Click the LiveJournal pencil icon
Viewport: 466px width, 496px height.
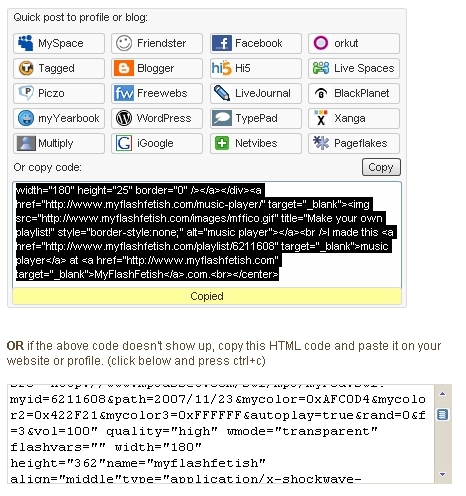point(221,93)
